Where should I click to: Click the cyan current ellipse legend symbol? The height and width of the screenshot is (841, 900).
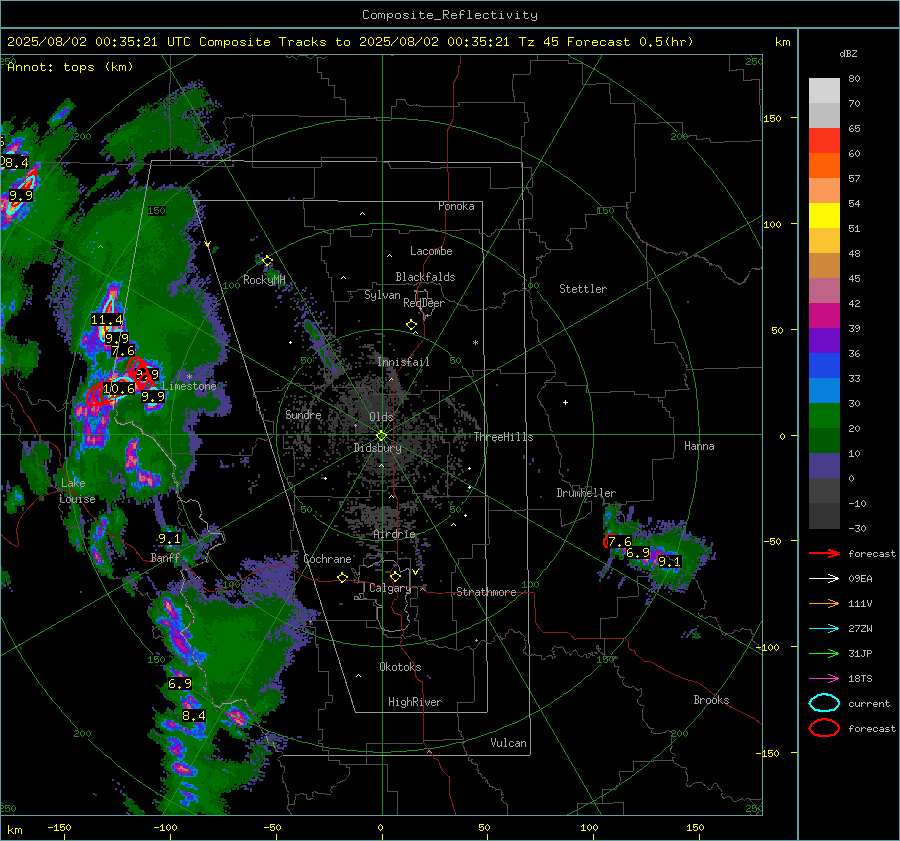click(x=824, y=703)
